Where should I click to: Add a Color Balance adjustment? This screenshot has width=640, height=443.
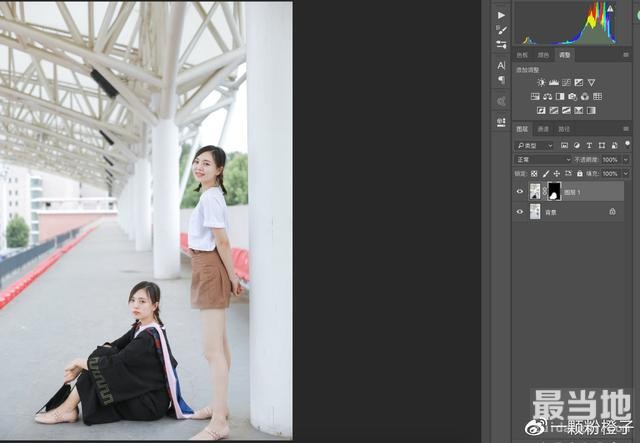(548, 96)
